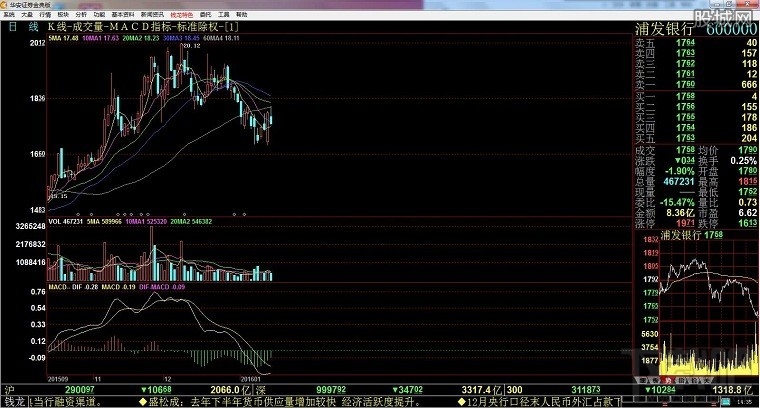760x408 pixels.
Task: Click the 买五 bid row at 1753
Action: pyautogui.click(x=696, y=138)
